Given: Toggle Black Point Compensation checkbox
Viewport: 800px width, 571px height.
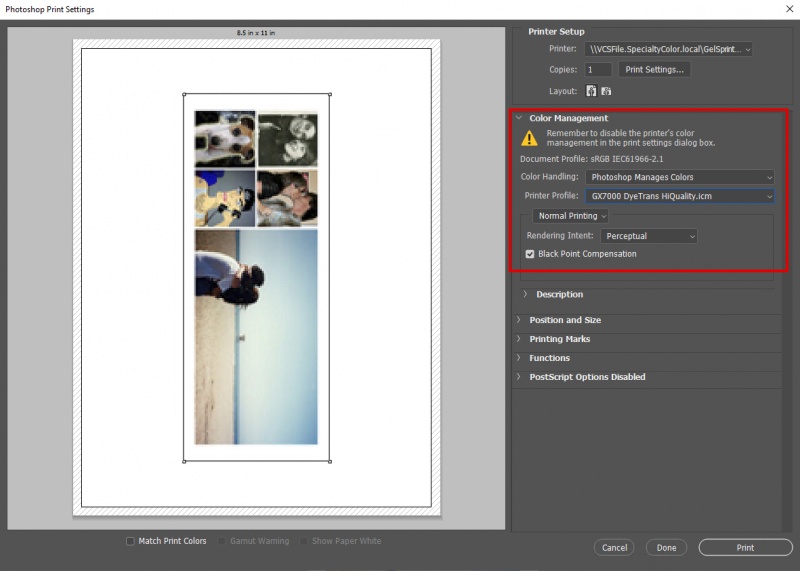Looking at the screenshot, I should click(x=530, y=254).
